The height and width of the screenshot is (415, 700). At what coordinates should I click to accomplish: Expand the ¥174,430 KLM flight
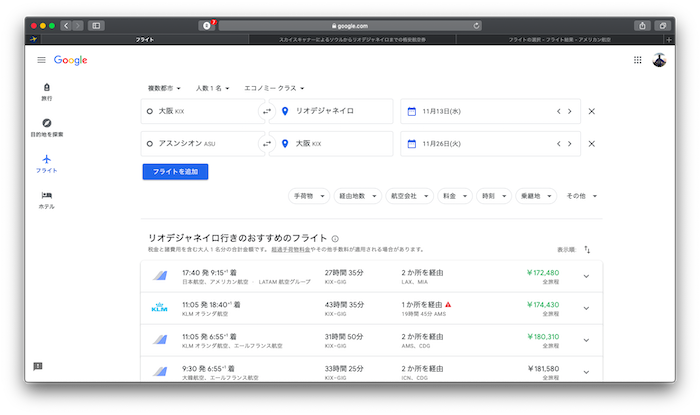tap(586, 308)
